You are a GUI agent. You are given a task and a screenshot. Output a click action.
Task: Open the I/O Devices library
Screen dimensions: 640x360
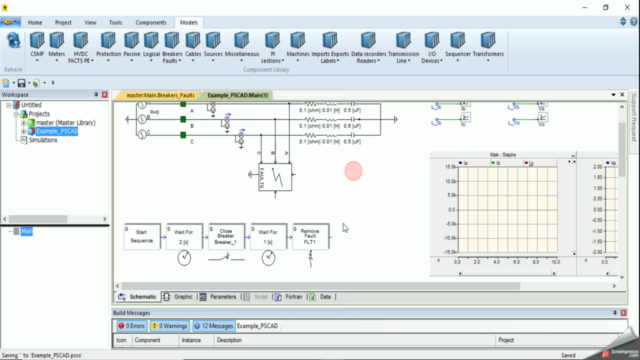point(432,47)
